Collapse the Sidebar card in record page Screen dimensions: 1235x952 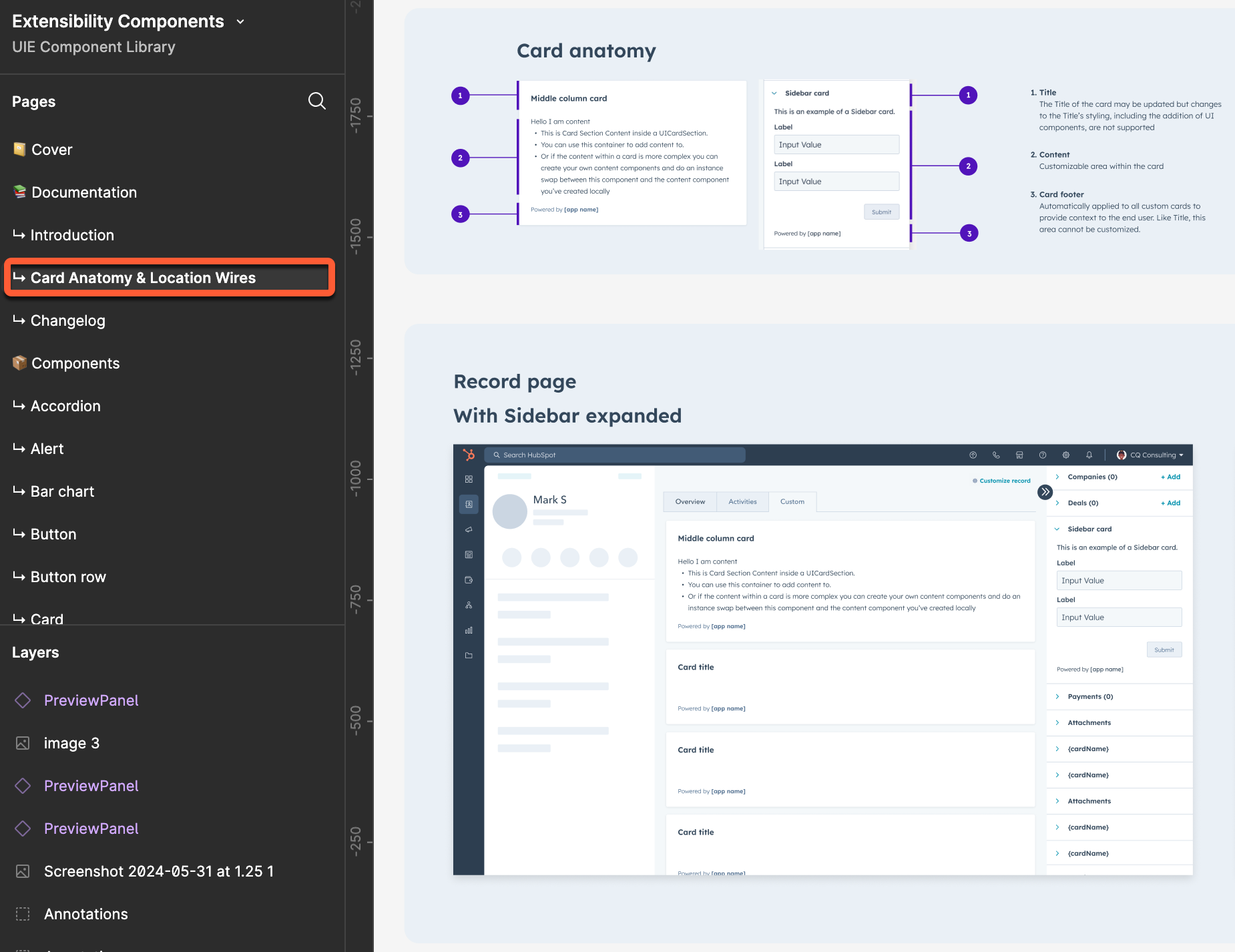point(1057,529)
